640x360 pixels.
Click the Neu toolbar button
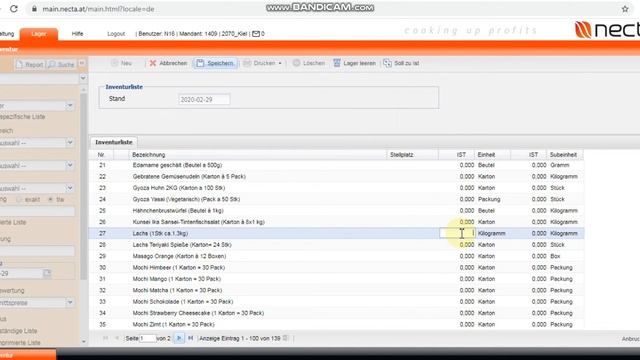122,63
